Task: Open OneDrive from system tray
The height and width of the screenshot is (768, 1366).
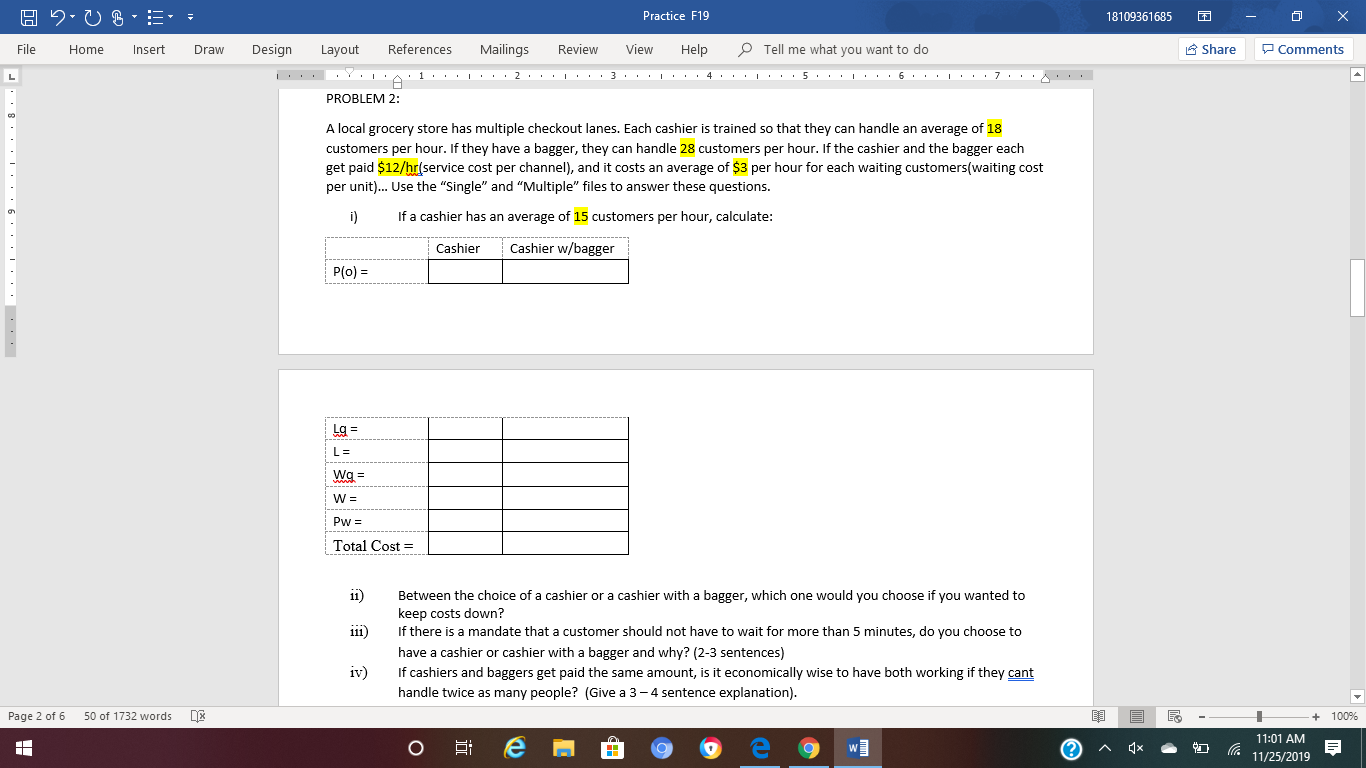Action: click(x=1169, y=748)
